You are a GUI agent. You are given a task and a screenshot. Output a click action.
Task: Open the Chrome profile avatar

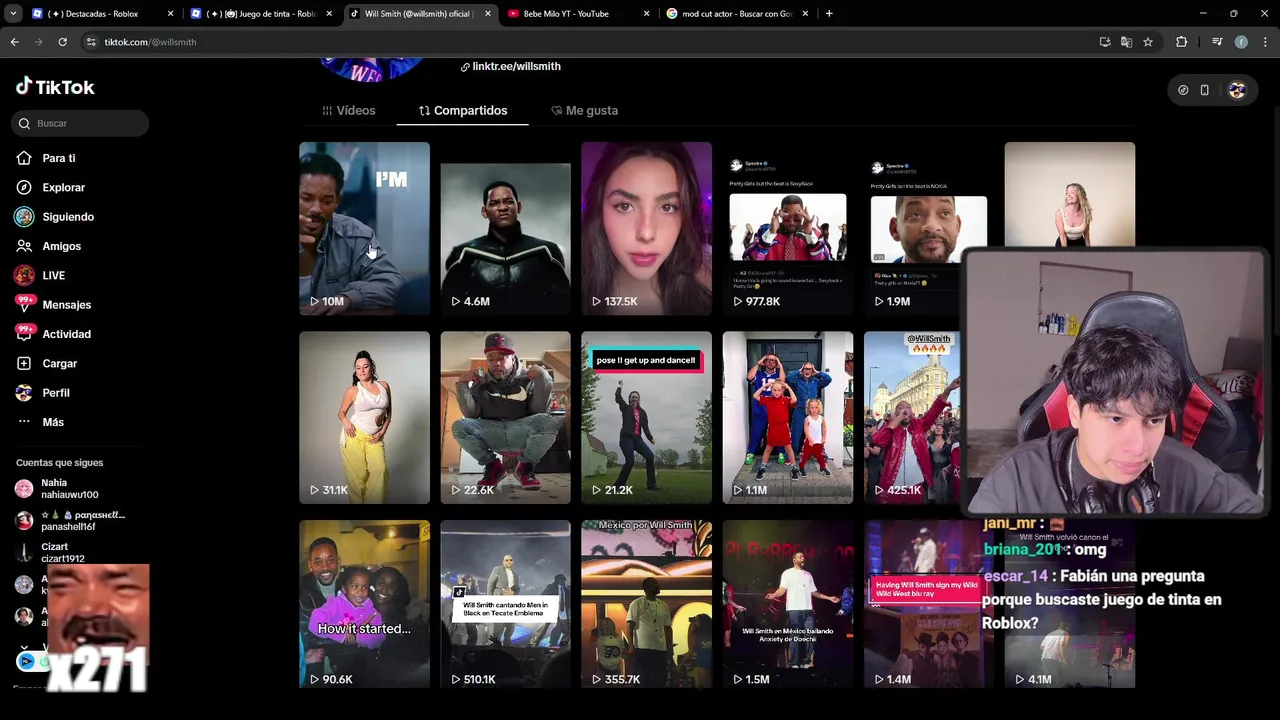(1241, 42)
